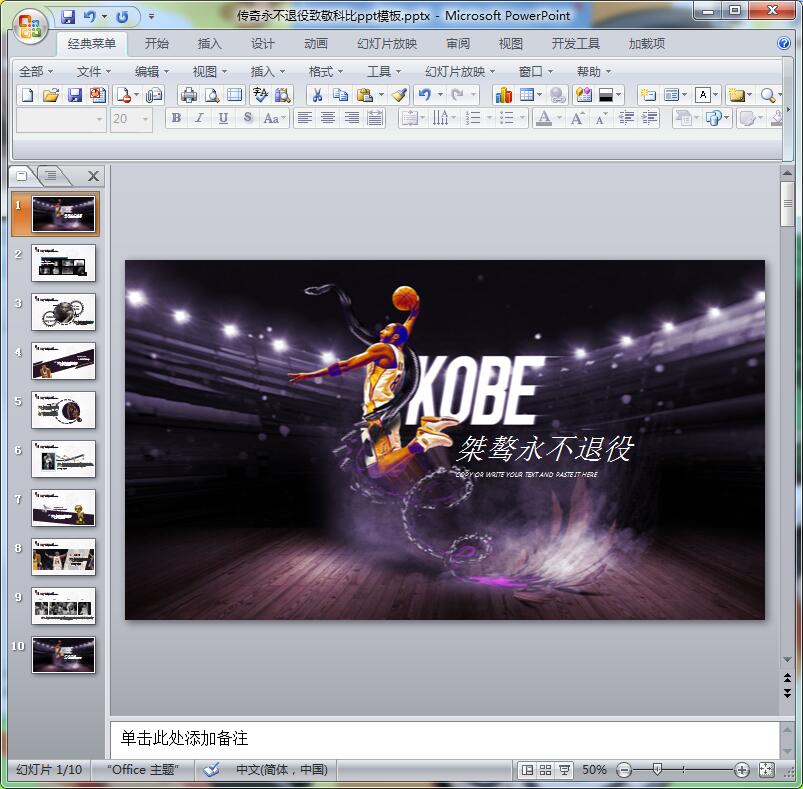Click the Decrease indent icon
Image resolution: width=803 pixels, height=789 pixels.
[x=626, y=119]
